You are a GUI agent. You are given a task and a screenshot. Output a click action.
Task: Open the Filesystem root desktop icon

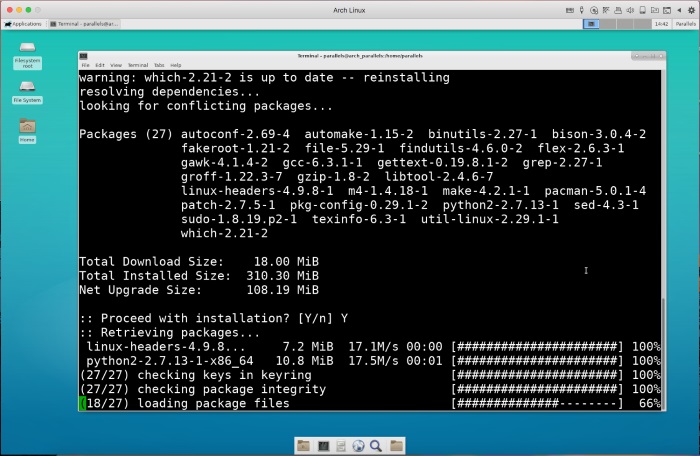pos(27,55)
